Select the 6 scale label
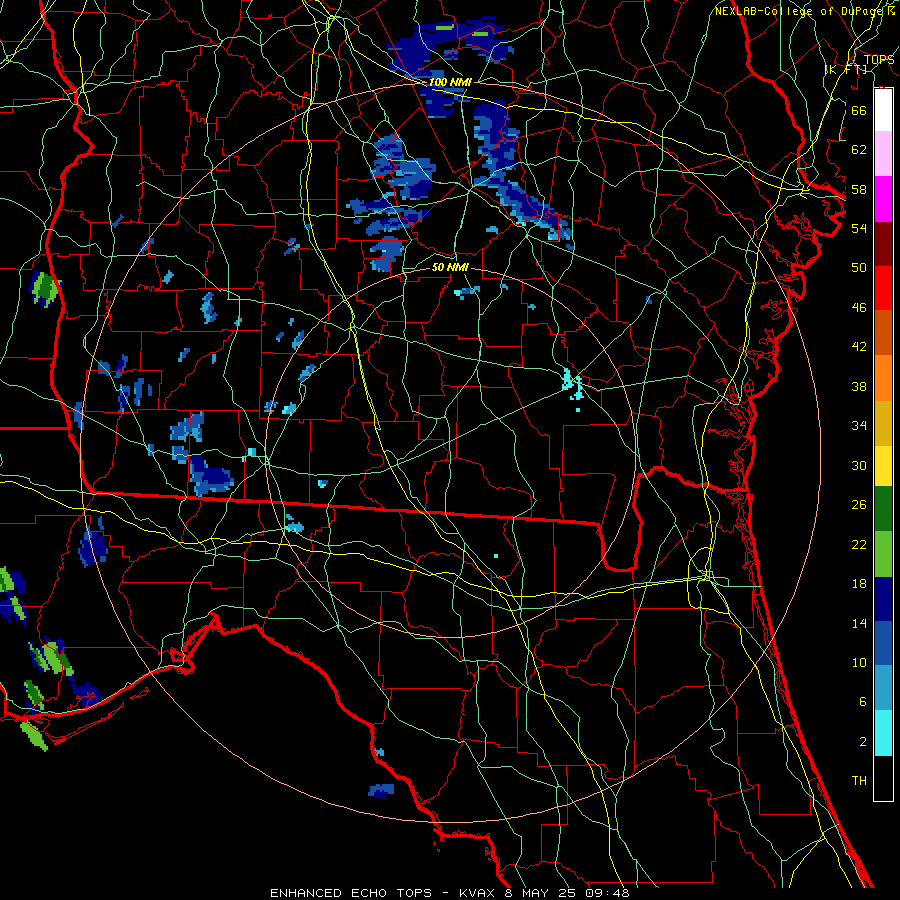The image size is (900, 900). pos(862,702)
